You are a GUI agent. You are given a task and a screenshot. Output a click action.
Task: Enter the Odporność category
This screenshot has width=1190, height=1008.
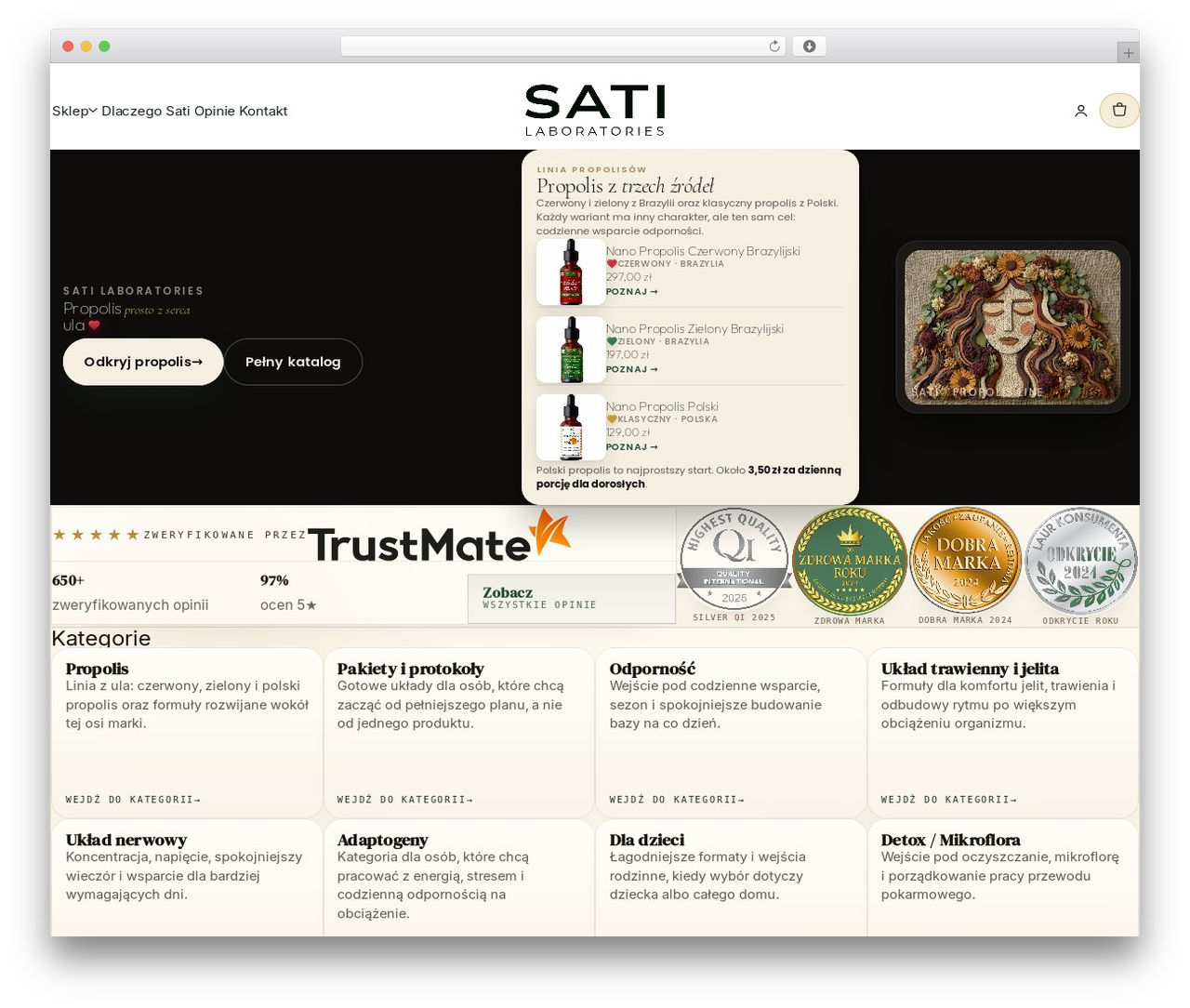(x=677, y=800)
